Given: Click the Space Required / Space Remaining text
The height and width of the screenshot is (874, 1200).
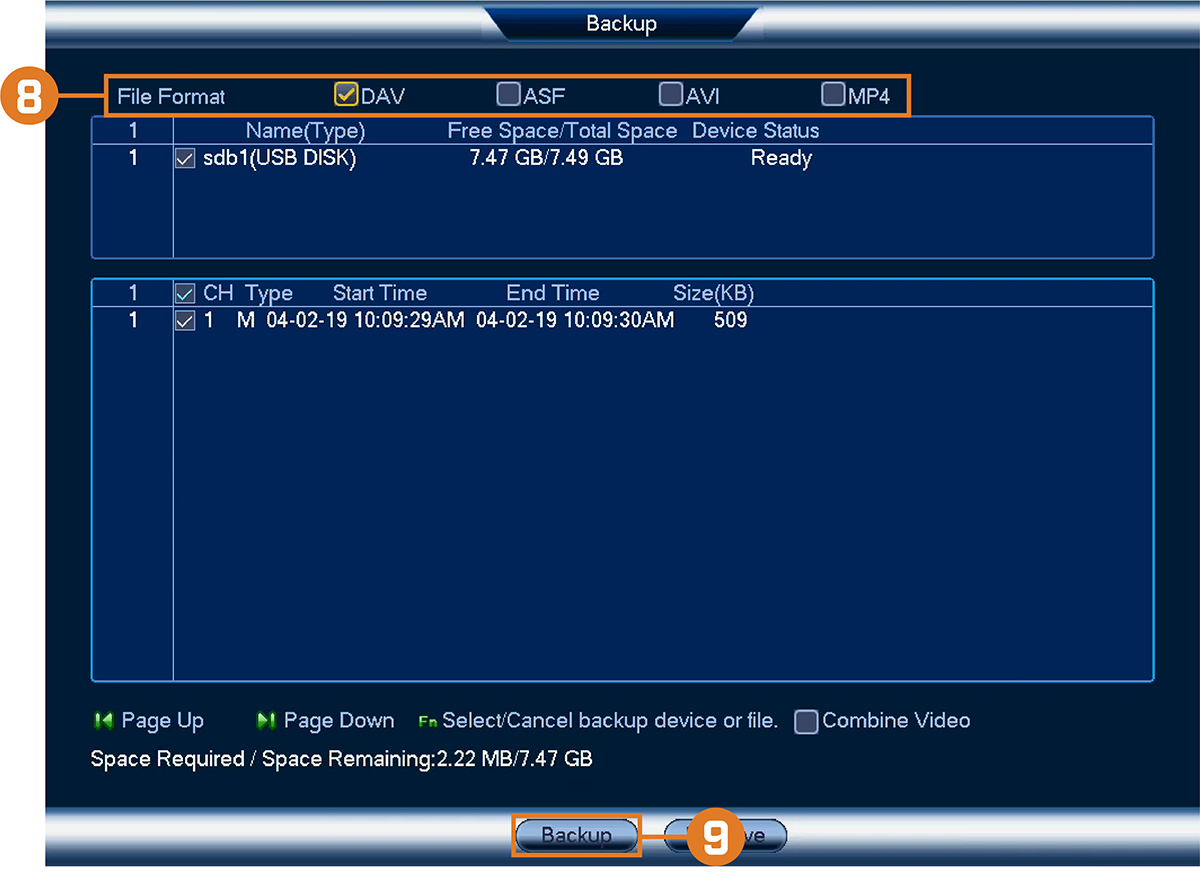Looking at the screenshot, I should (x=341, y=759).
